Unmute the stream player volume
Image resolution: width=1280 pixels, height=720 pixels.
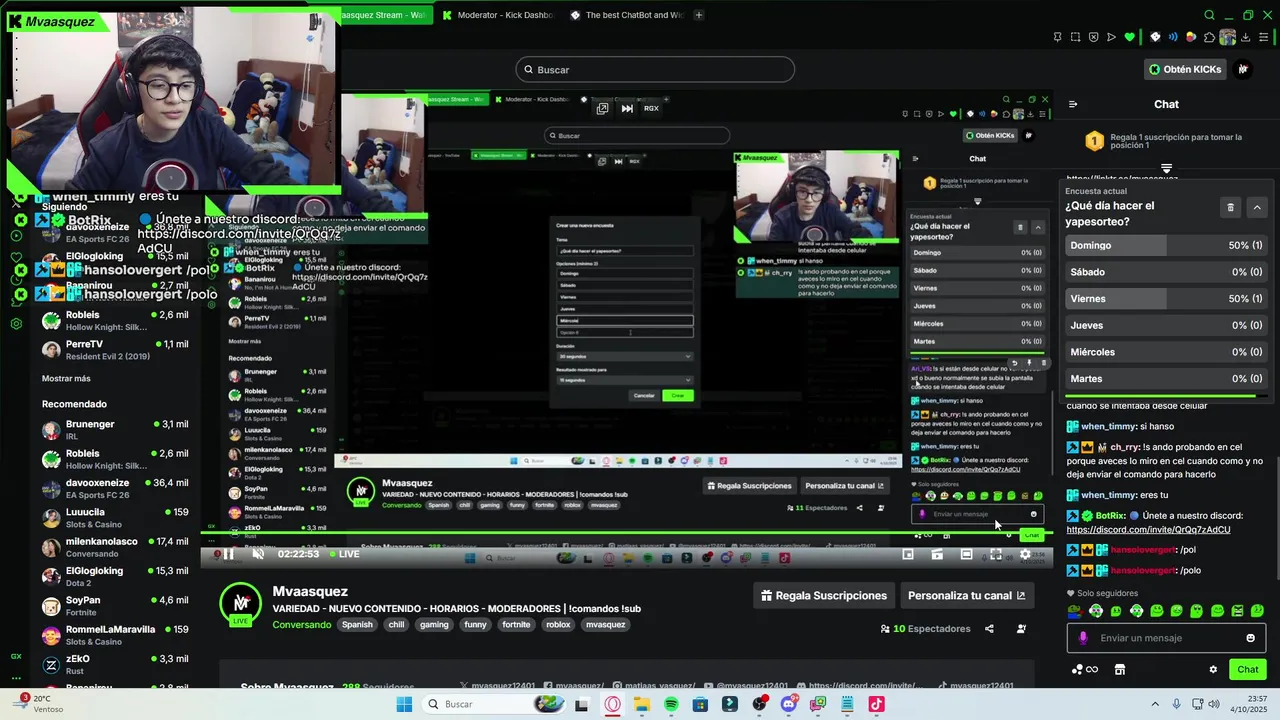[258, 554]
